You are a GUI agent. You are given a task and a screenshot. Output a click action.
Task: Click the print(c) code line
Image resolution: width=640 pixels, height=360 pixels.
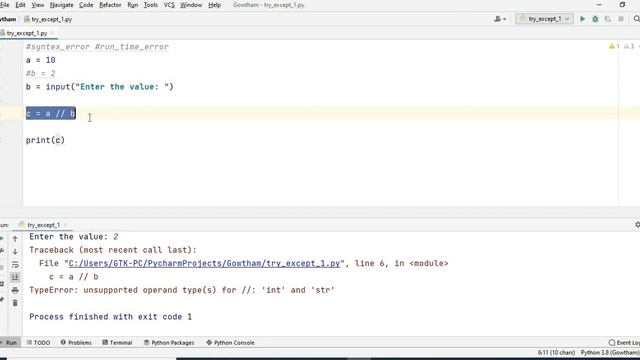45,140
